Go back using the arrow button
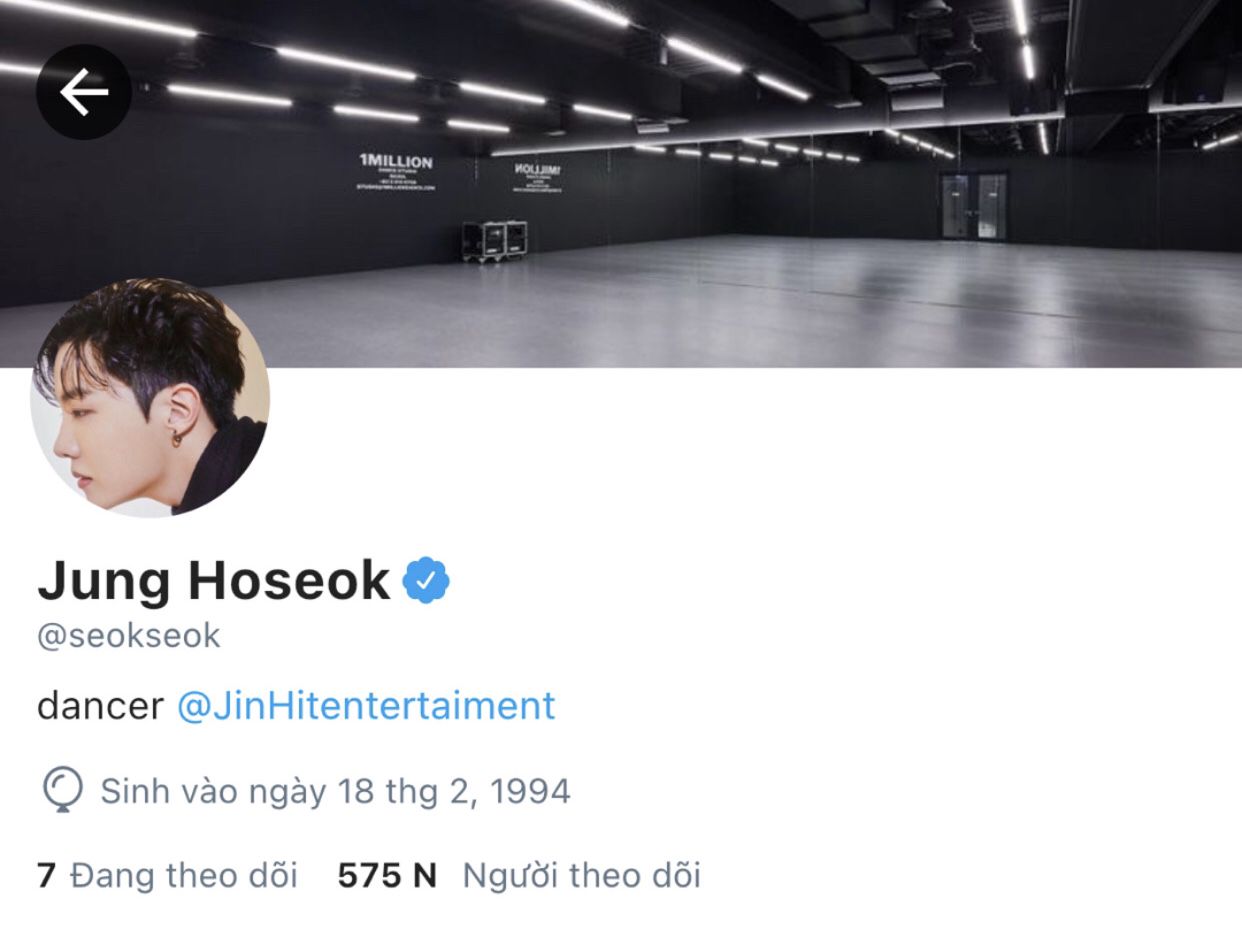Image resolution: width=1242 pixels, height=948 pixels. coord(84,92)
